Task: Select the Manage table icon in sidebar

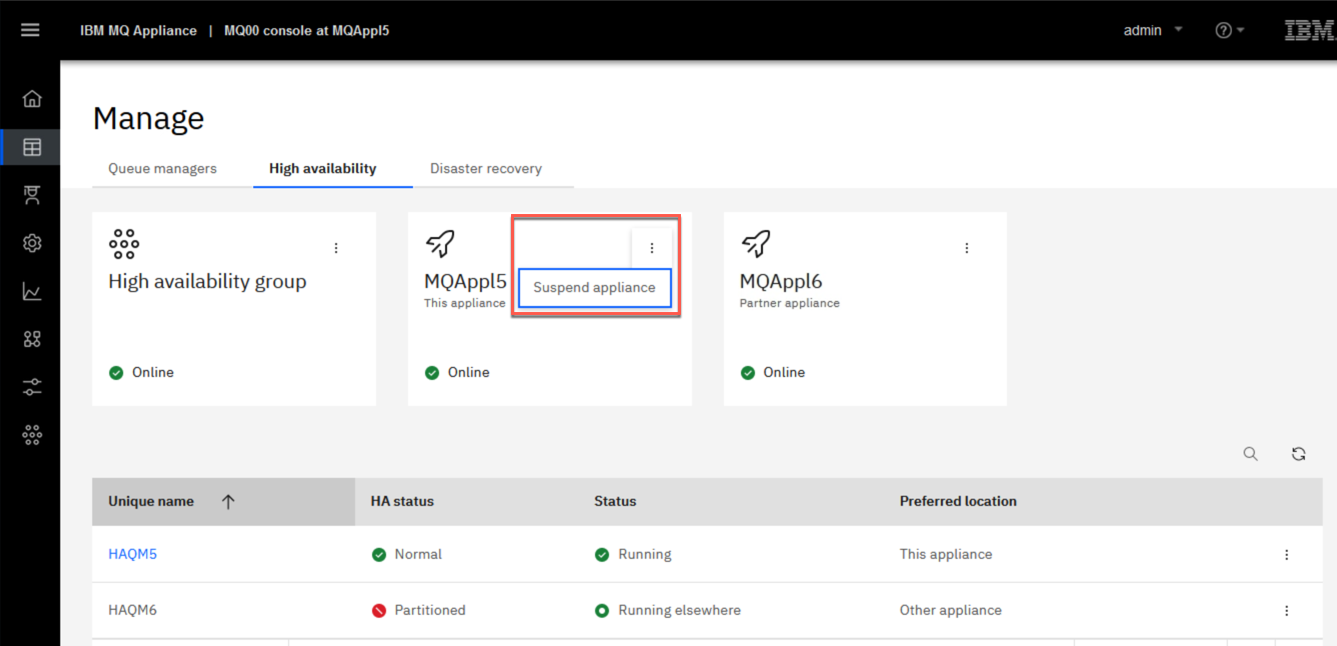Action: [x=32, y=147]
